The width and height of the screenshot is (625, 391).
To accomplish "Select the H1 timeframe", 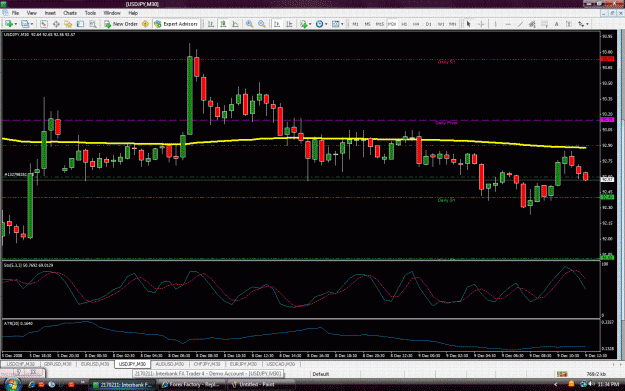I will pos(404,24).
